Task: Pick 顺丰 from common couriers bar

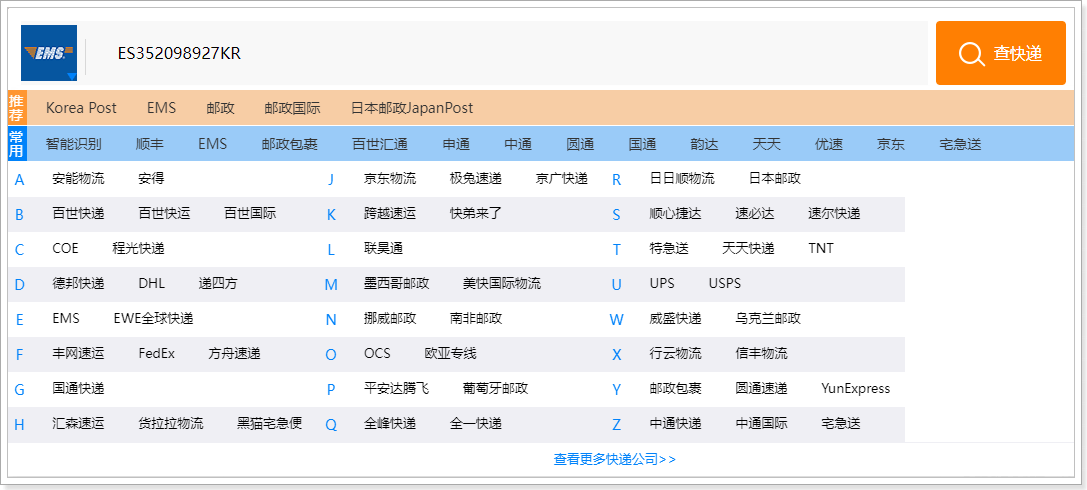Action: click(149, 144)
